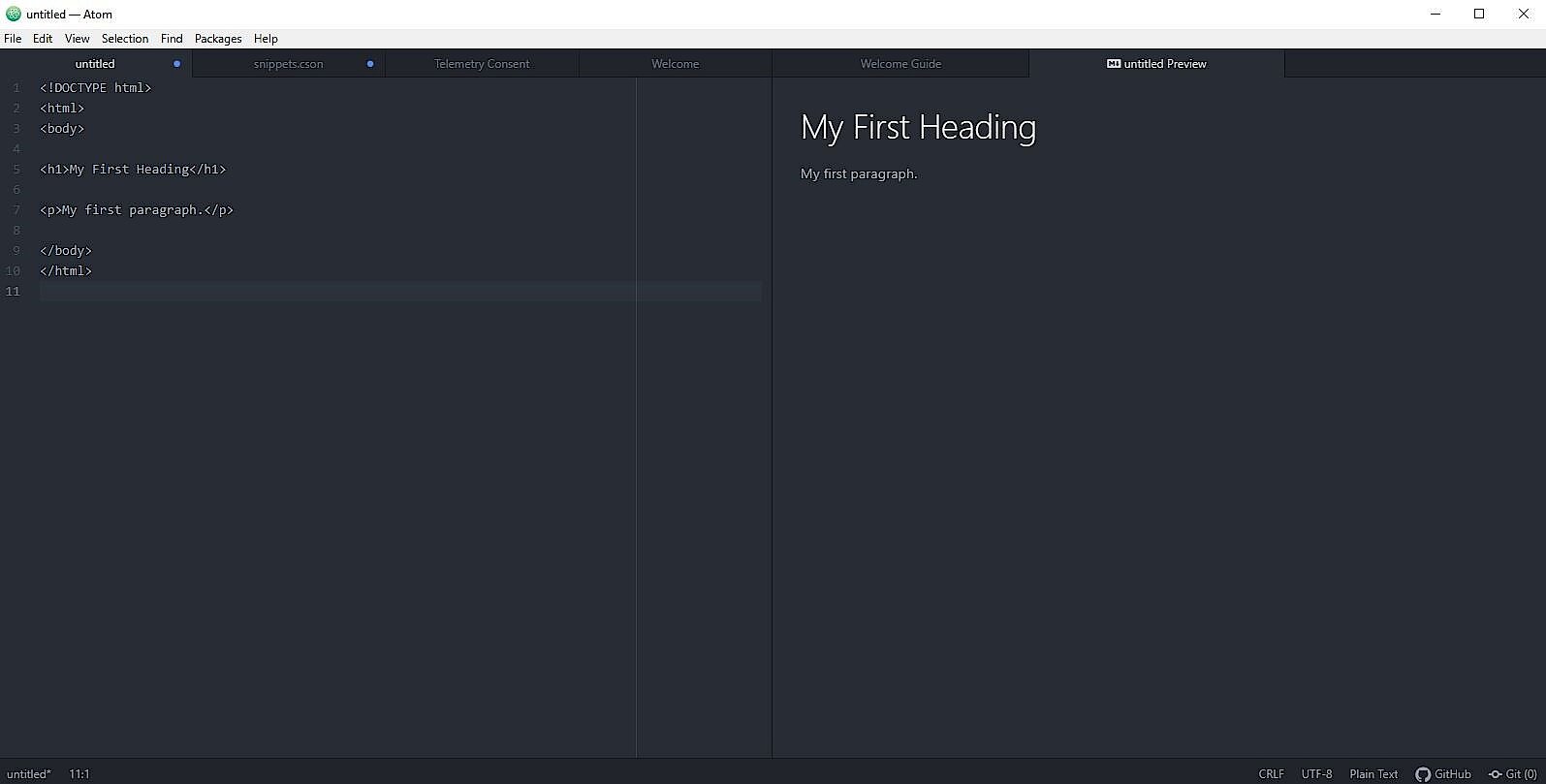This screenshot has width=1546, height=784.
Task: Click the Git commit icon in the status bar
Action: pos(1495,774)
